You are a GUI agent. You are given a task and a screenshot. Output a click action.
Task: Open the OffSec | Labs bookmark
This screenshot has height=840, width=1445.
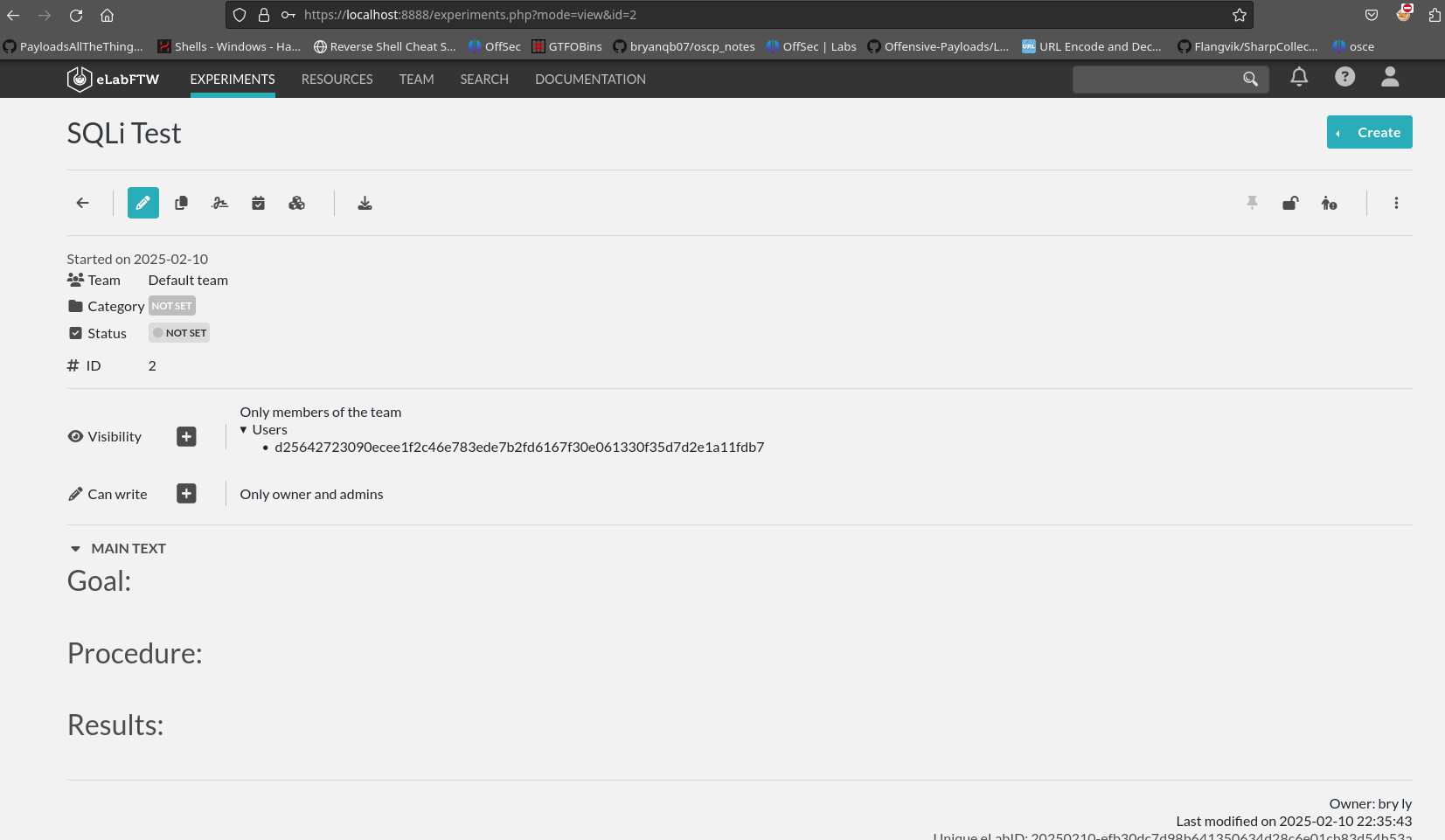(x=811, y=46)
